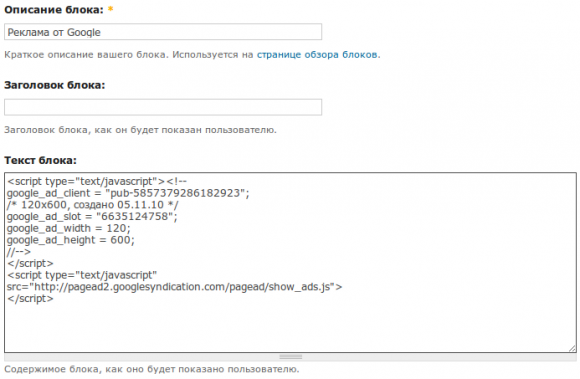
Task: Place cursor on the google_ad_client line
Action: [x=128, y=193]
